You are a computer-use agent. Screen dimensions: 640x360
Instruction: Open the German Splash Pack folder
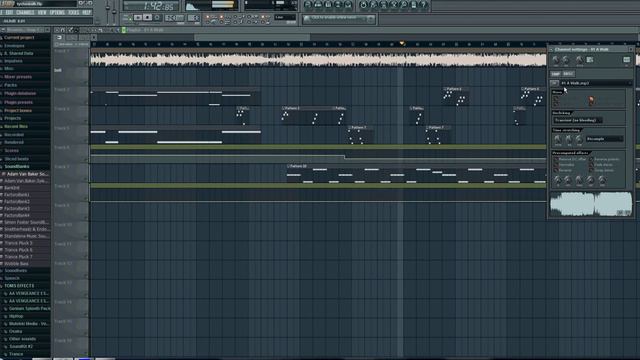coord(29,309)
